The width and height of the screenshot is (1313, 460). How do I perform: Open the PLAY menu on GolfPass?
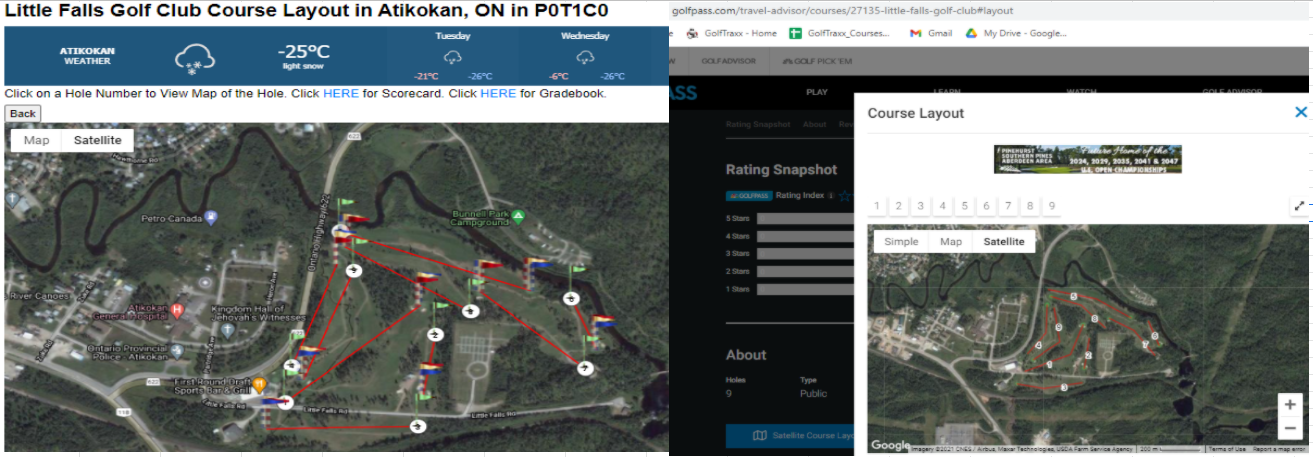pos(817,92)
